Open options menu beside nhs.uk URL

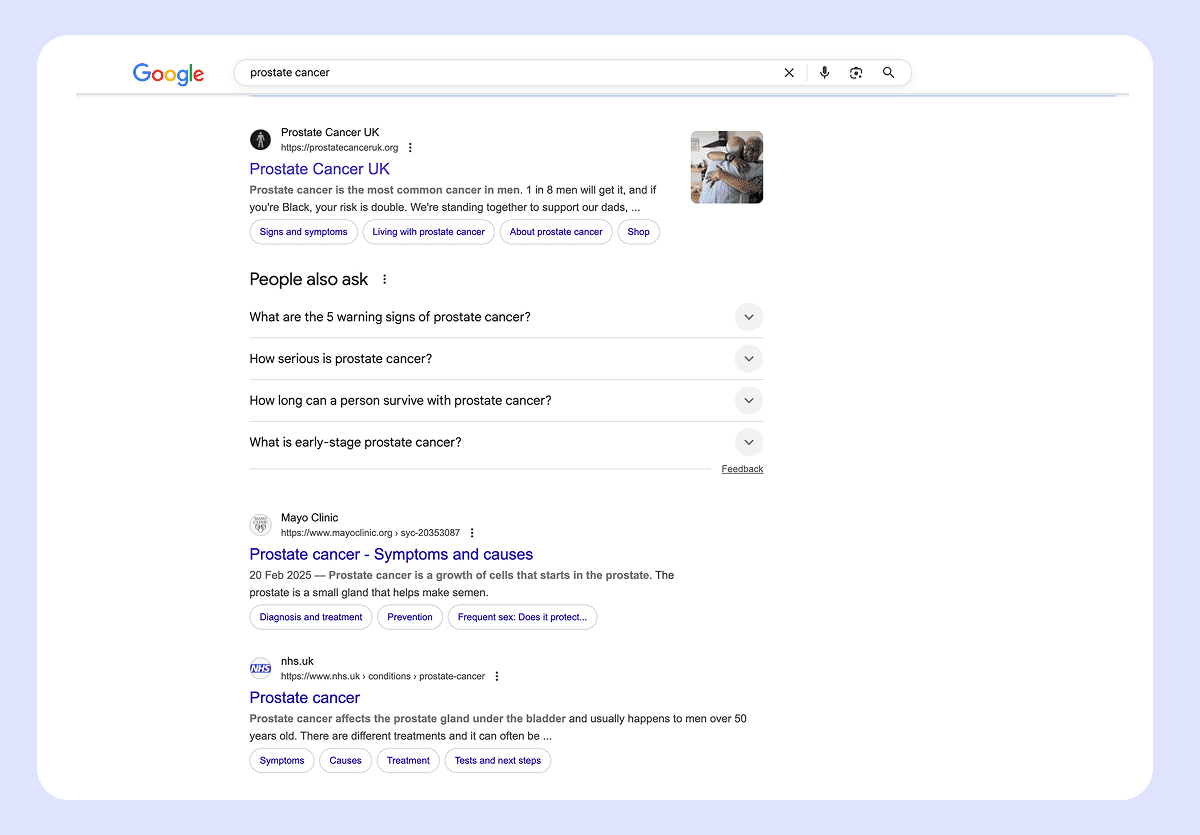click(497, 676)
